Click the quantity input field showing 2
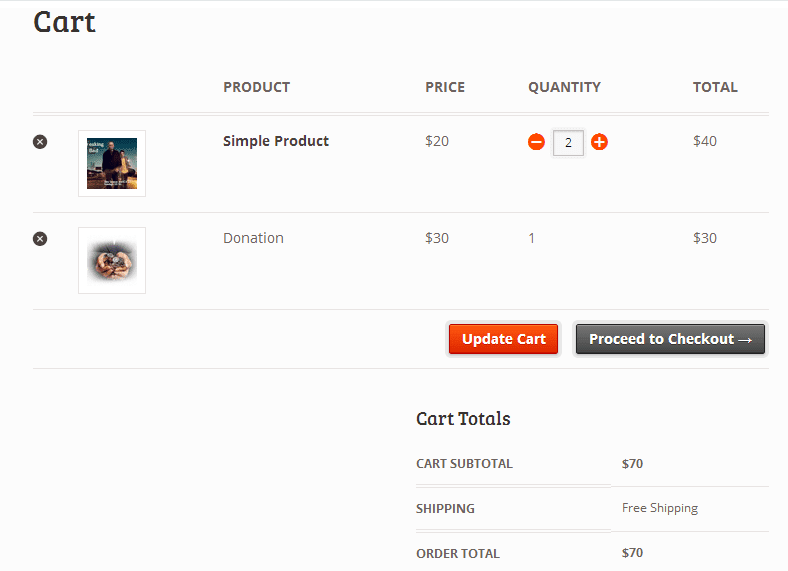Image resolution: width=788 pixels, height=571 pixels. tap(568, 143)
